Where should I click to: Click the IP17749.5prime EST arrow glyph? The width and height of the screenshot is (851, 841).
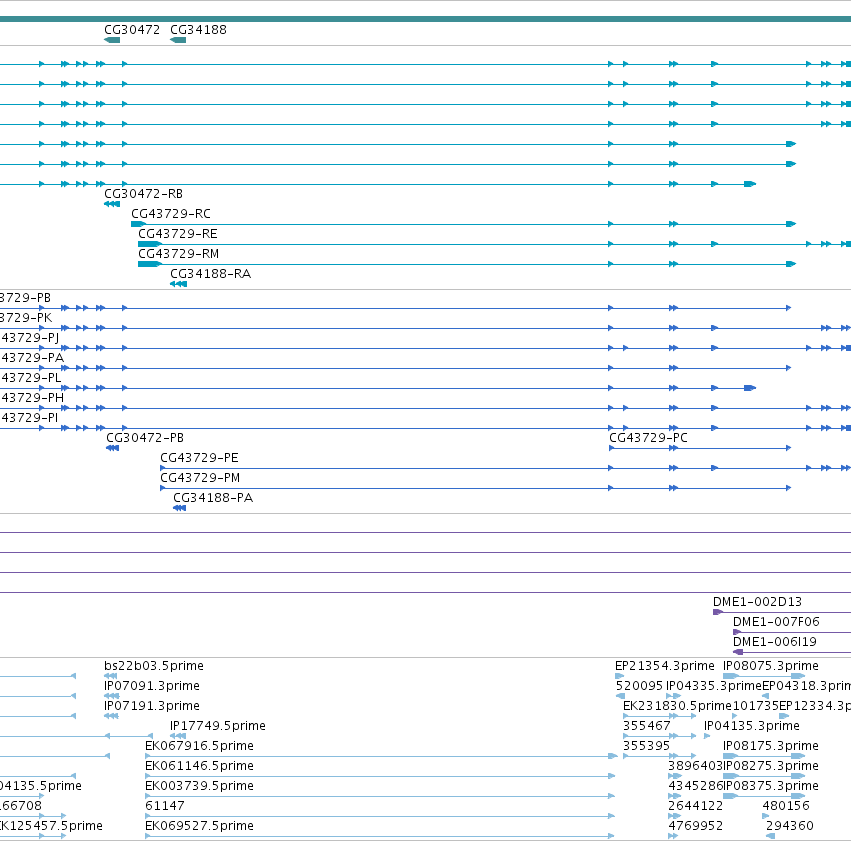178,736
